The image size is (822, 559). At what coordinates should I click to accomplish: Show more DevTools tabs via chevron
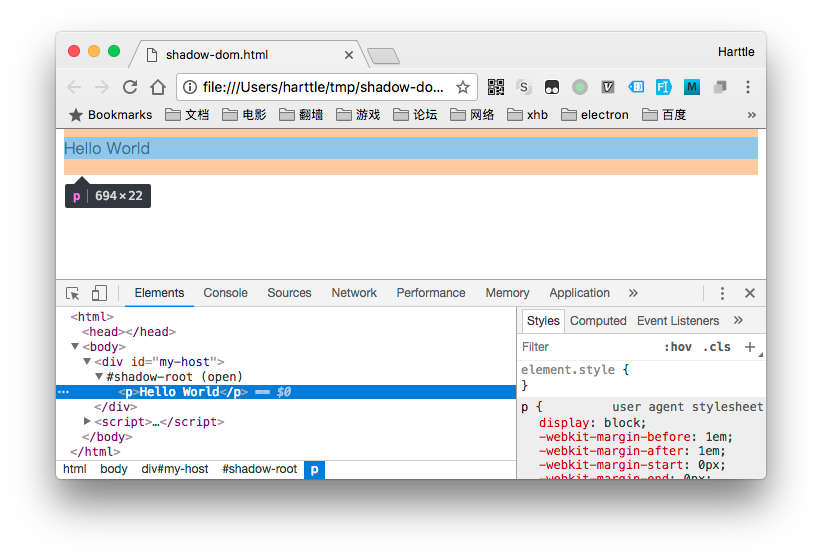coord(633,293)
